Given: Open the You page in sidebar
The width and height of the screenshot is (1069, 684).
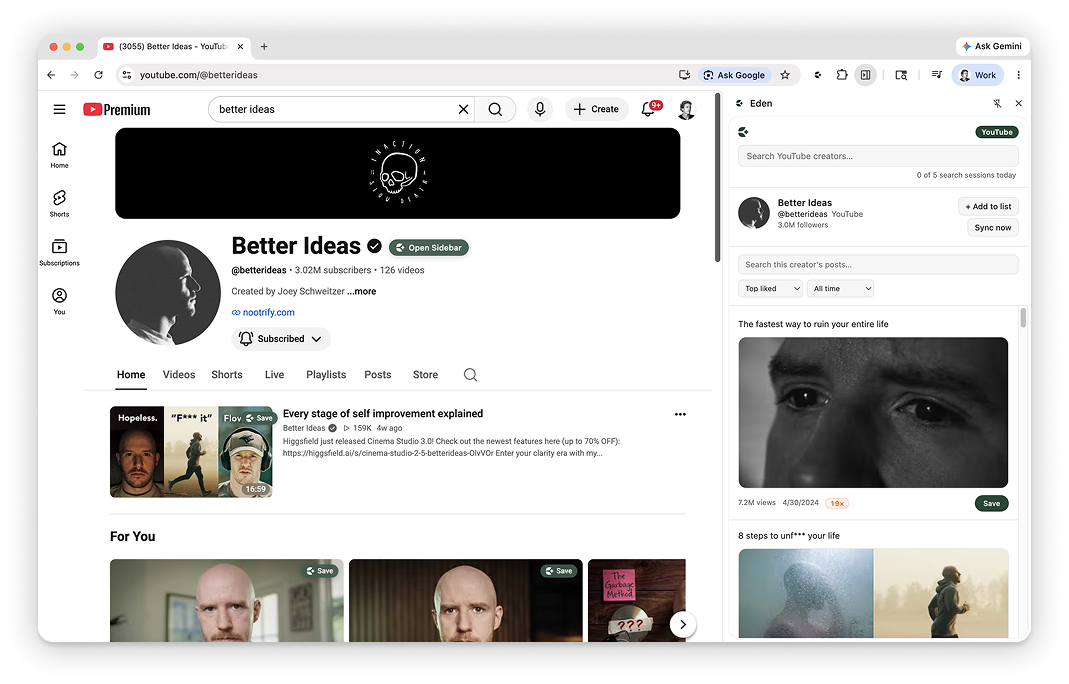Looking at the screenshot, I should coord(59,301).
